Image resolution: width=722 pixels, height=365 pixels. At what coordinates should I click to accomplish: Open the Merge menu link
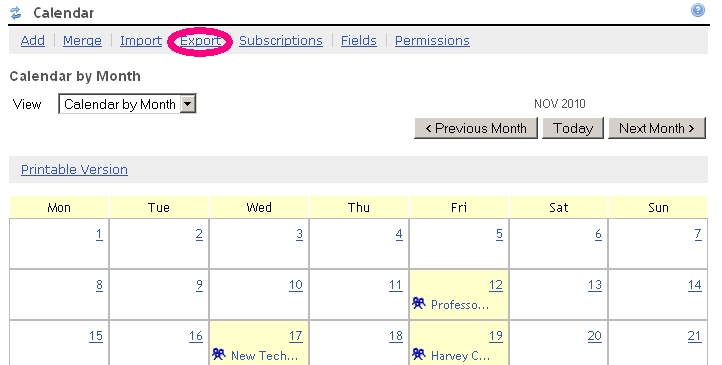pos(82,41)
